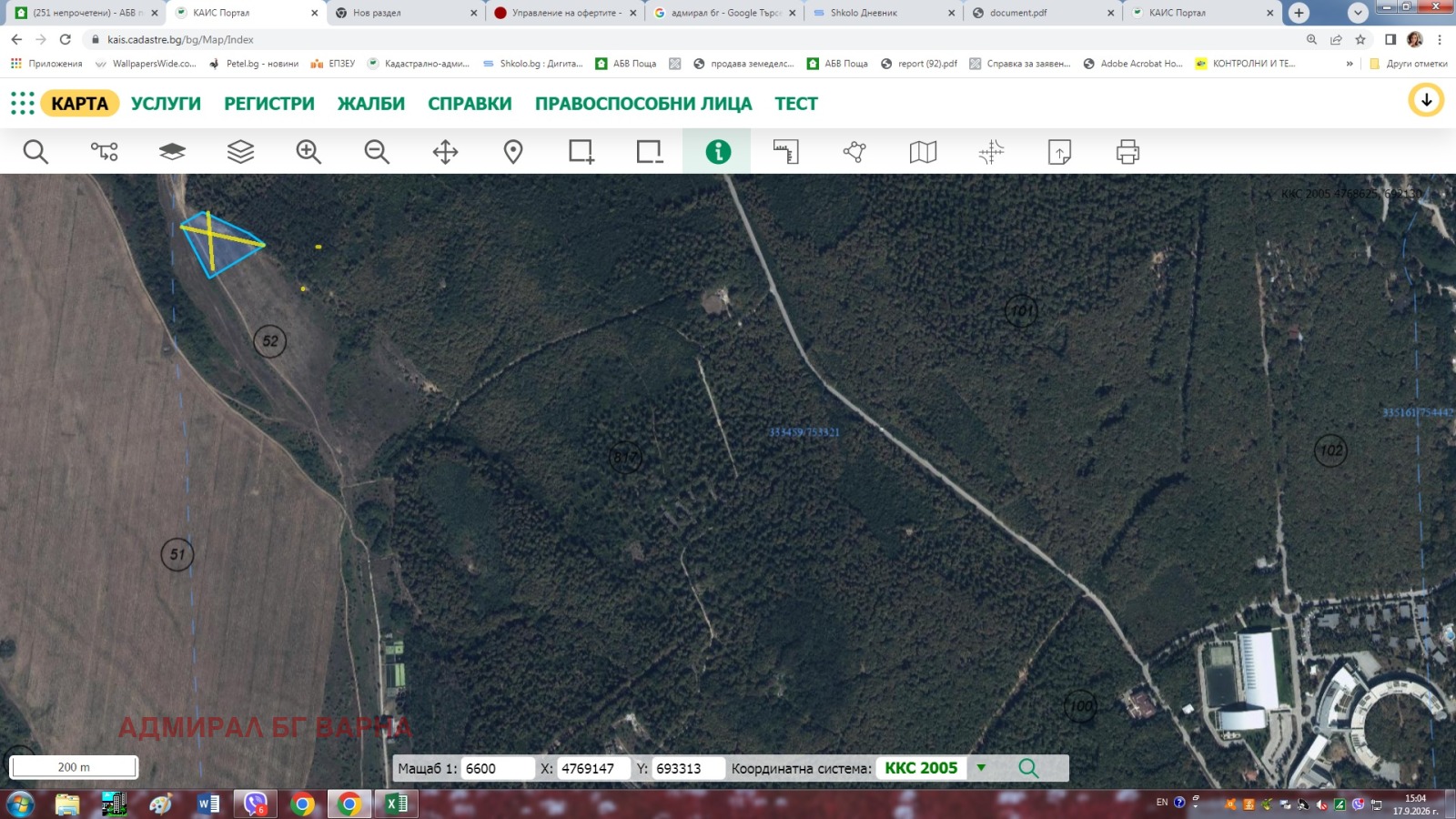Activate the coordinate crosshair tool
This screenshot has height=819, width=1456.
(991, 151)
